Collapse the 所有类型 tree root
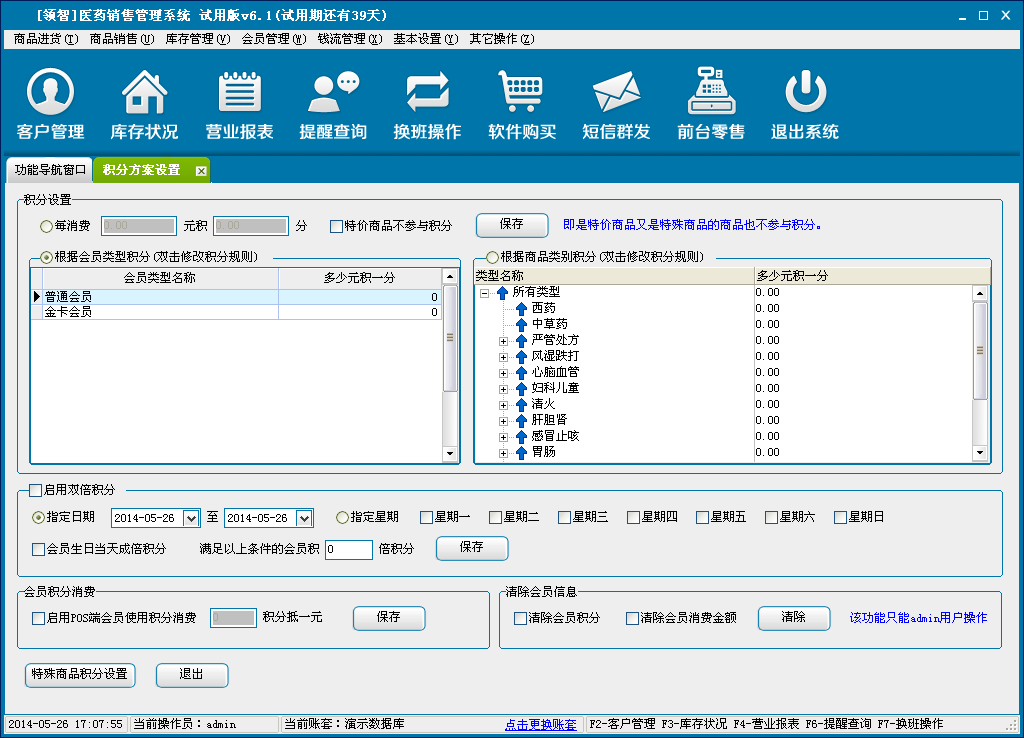1024x738 pixels. point(485,293)
